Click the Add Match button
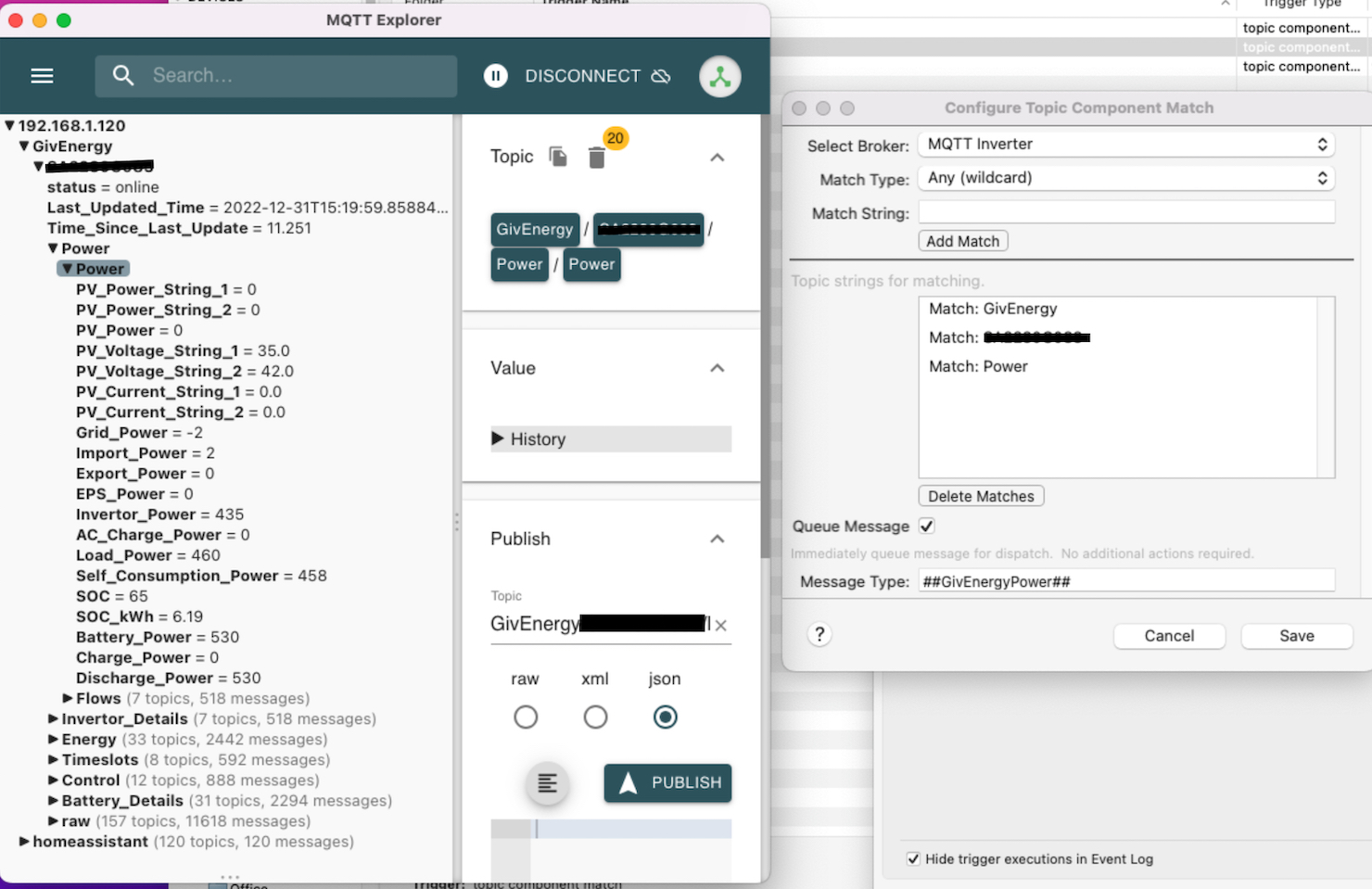The image size is (1372, 889). pyautogui.click(x=963, y=241)
